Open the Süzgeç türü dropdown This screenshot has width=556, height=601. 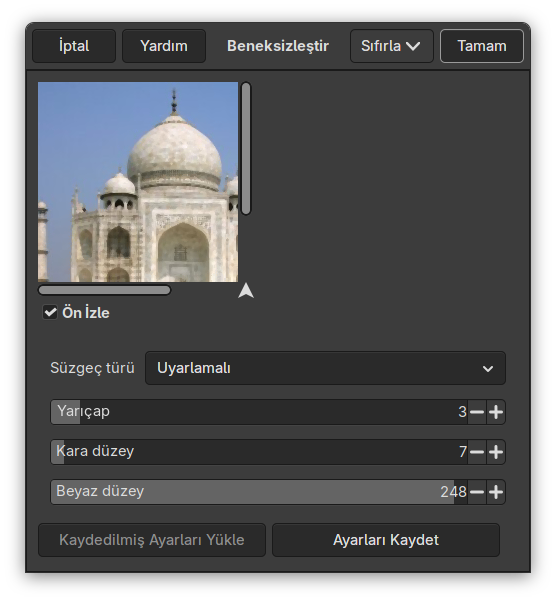[325, 368]
